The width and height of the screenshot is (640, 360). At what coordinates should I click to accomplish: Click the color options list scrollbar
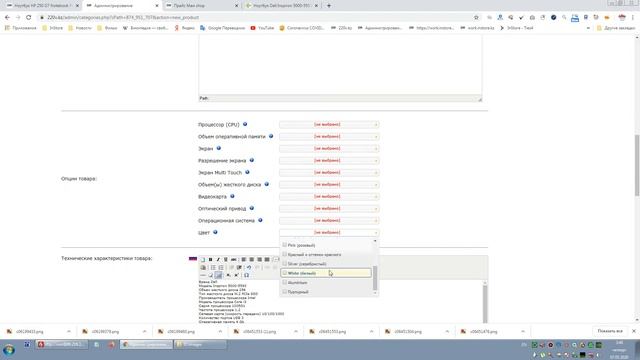tap(375, 278)
